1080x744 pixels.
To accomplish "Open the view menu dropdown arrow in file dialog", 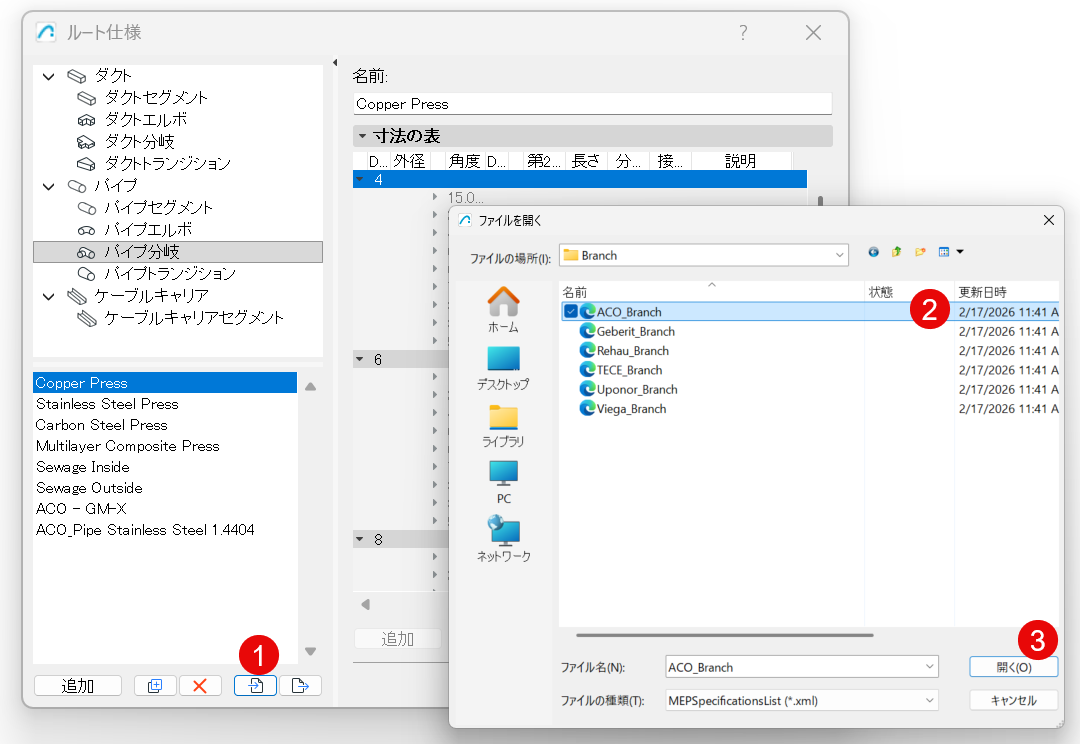I will [960, 252].
